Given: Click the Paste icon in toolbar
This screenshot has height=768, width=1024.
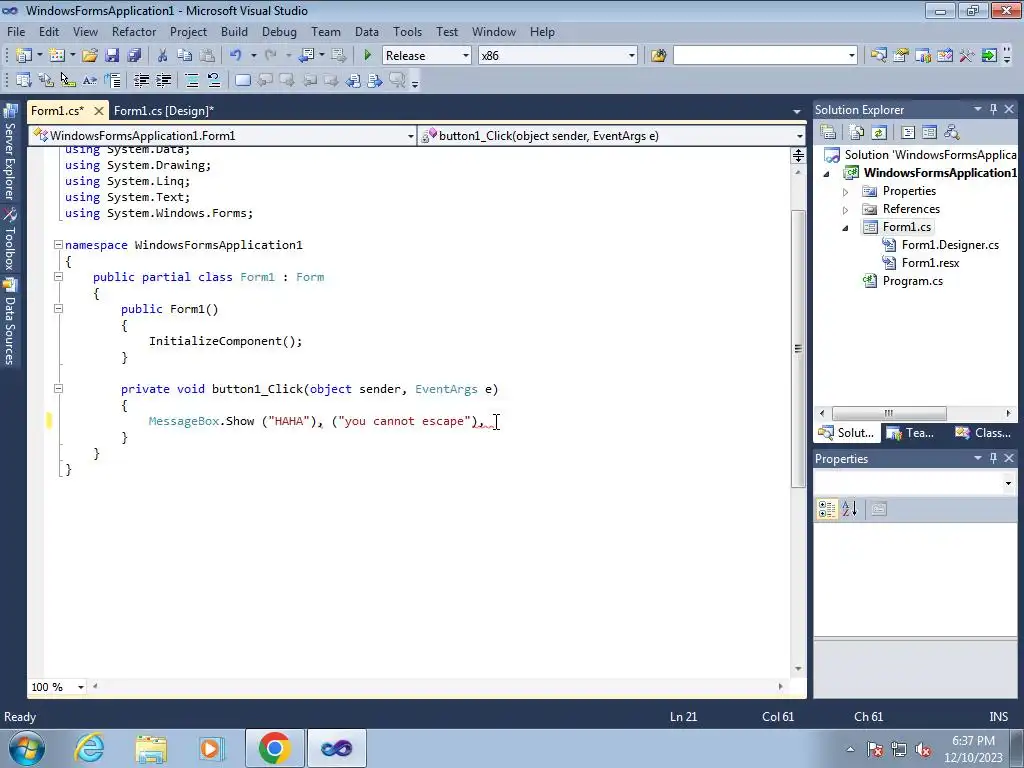Looking at the screenshot, I should coord(207,56).
